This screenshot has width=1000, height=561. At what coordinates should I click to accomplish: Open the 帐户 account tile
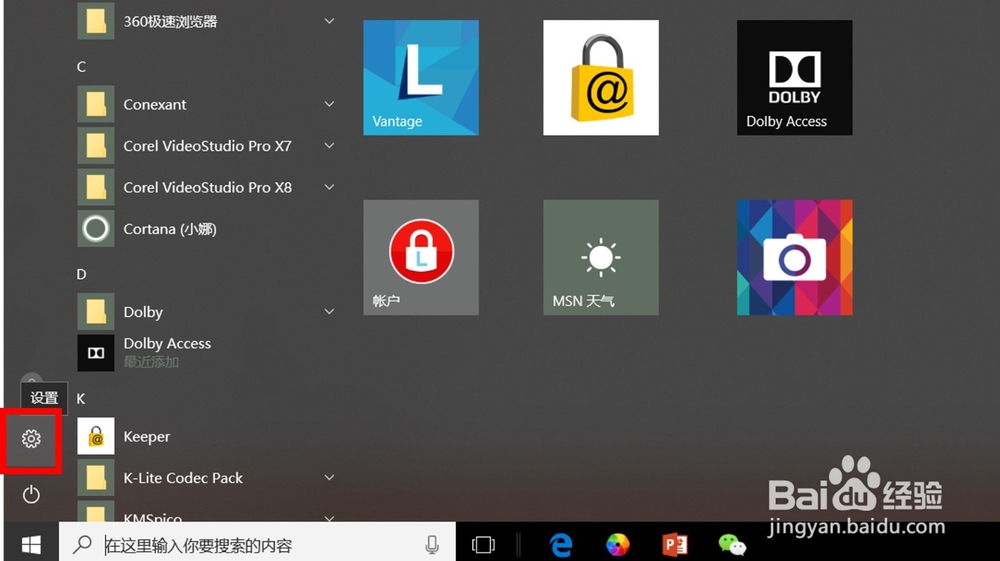click(x=421, y=258)
